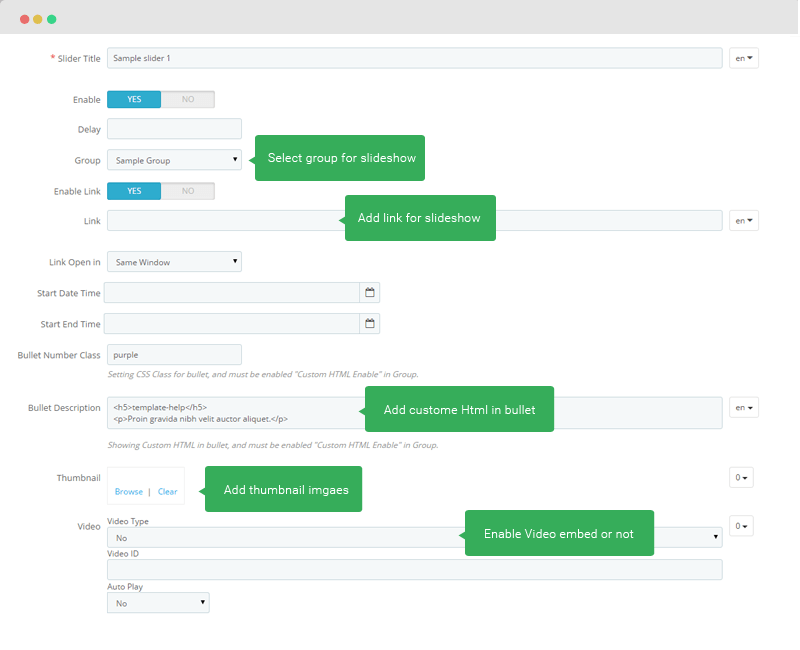This screenshot has width=800, height=650.
Task: Open the Start End Time calendar picker
Action: [x=369, y=323]
